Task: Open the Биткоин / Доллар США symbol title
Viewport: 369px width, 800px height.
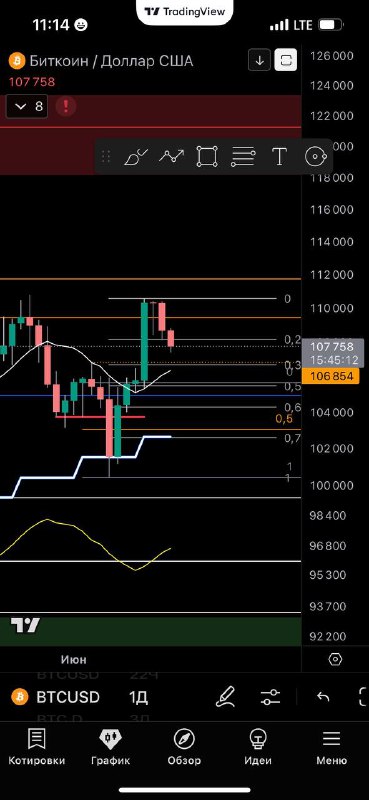Action: tap(111, 62)
